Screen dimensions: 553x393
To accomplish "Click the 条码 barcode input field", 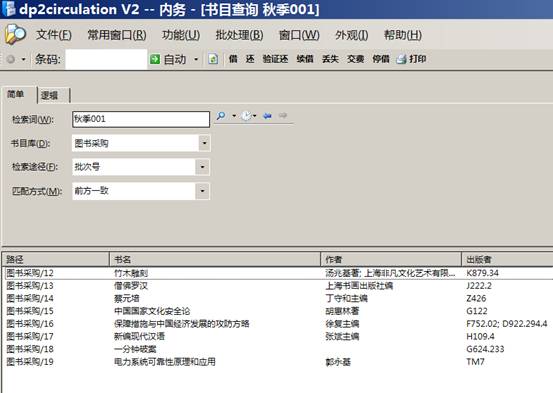I will point(106,59).
